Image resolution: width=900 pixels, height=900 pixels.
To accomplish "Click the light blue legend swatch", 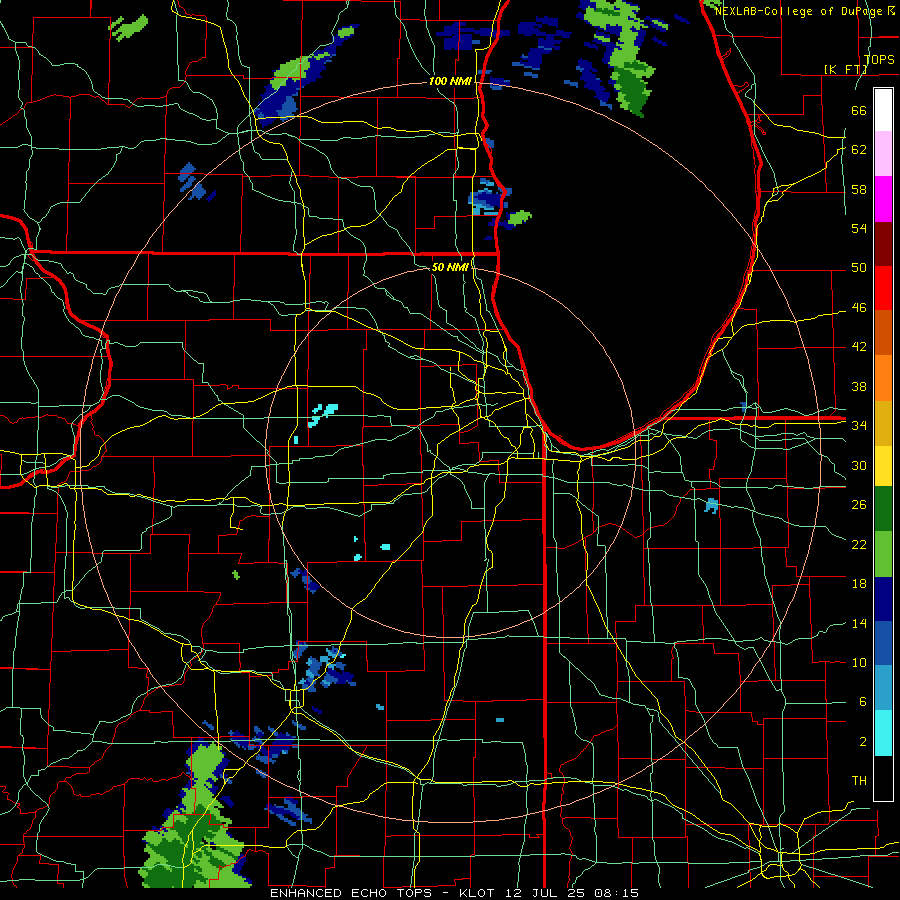I will [x=883, y=688].
